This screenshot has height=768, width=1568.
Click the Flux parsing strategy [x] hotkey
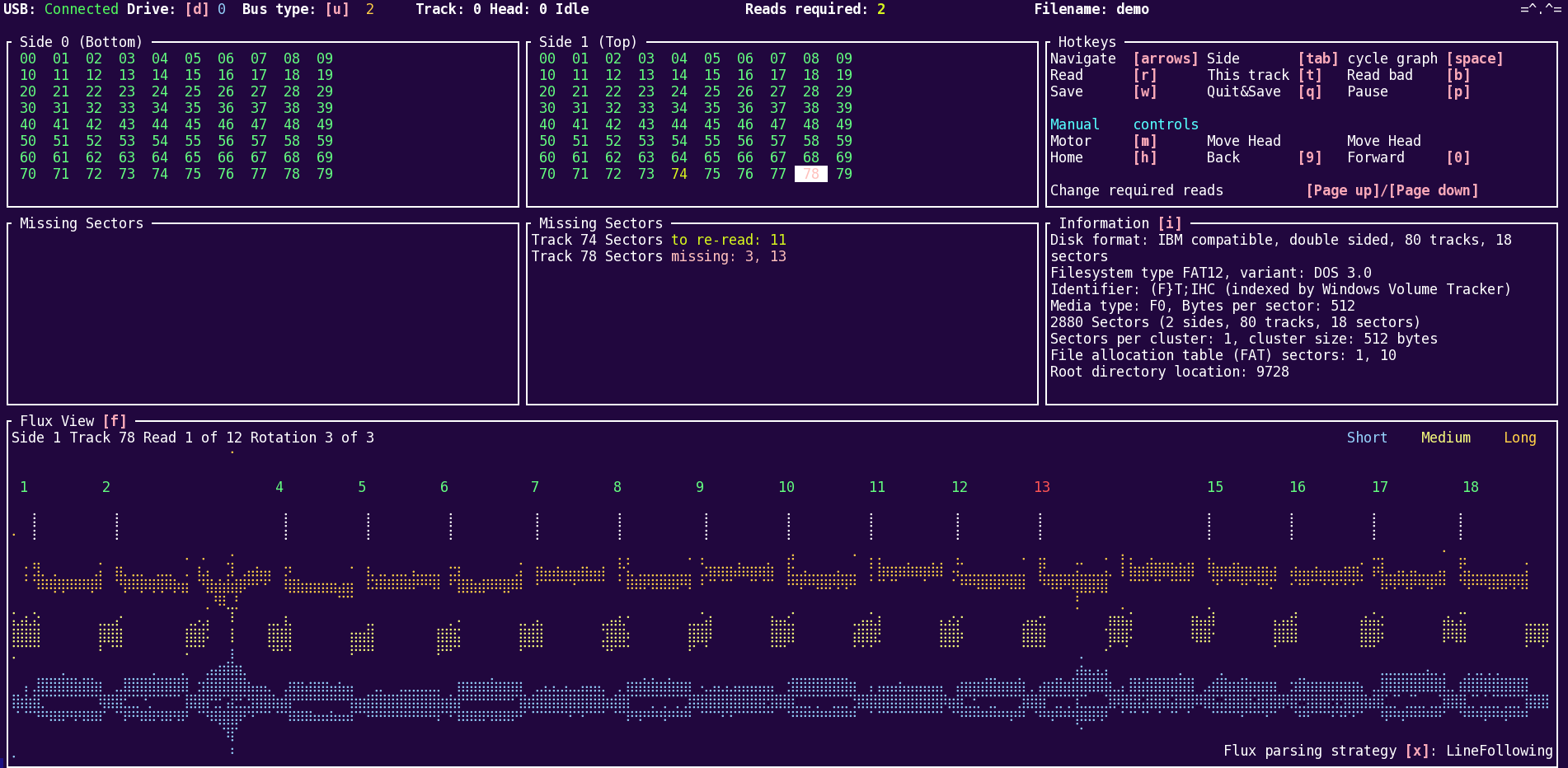[x=1417, y=751]
